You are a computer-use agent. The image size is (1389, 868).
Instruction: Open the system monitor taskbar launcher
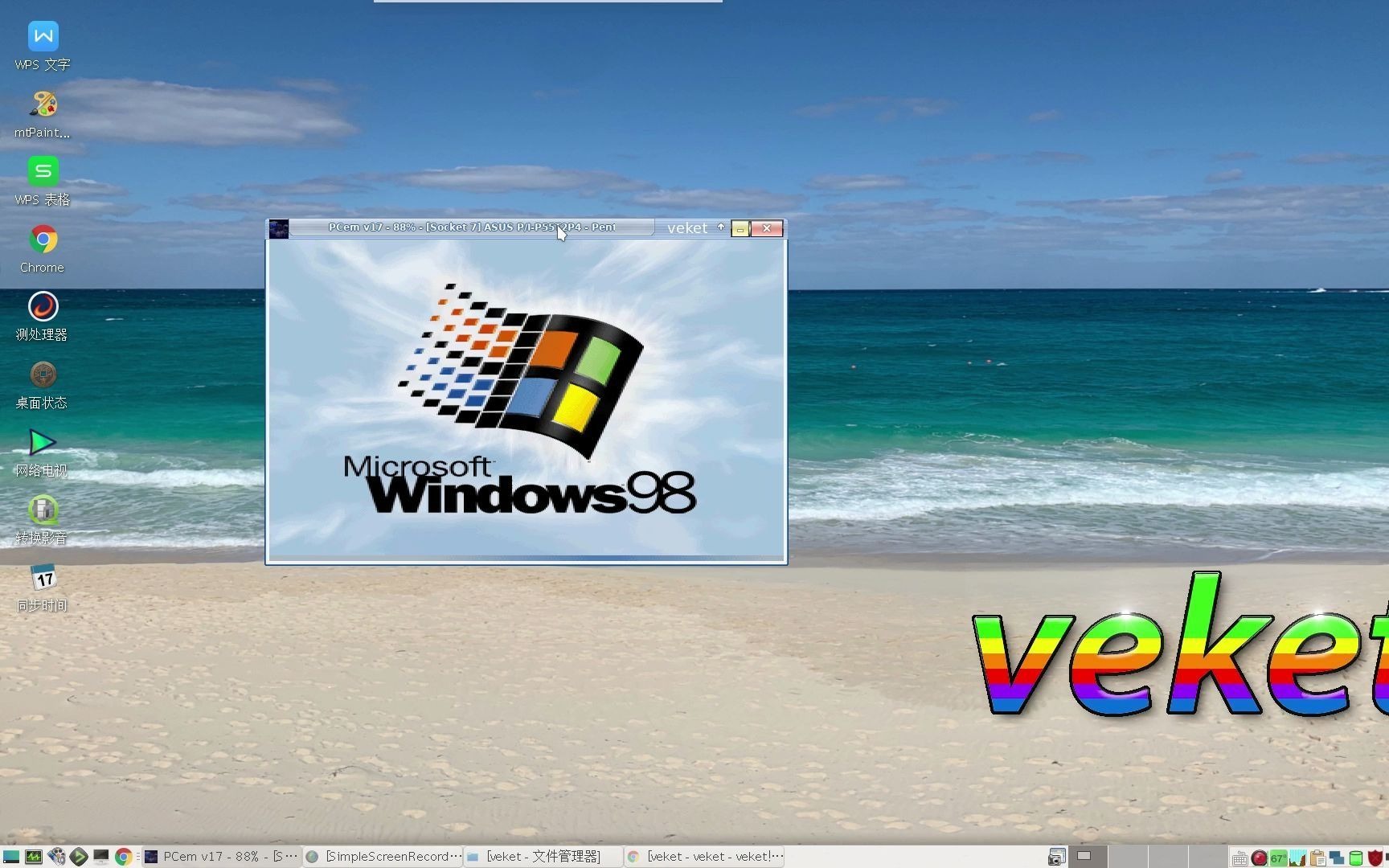[x=34, y=857]
